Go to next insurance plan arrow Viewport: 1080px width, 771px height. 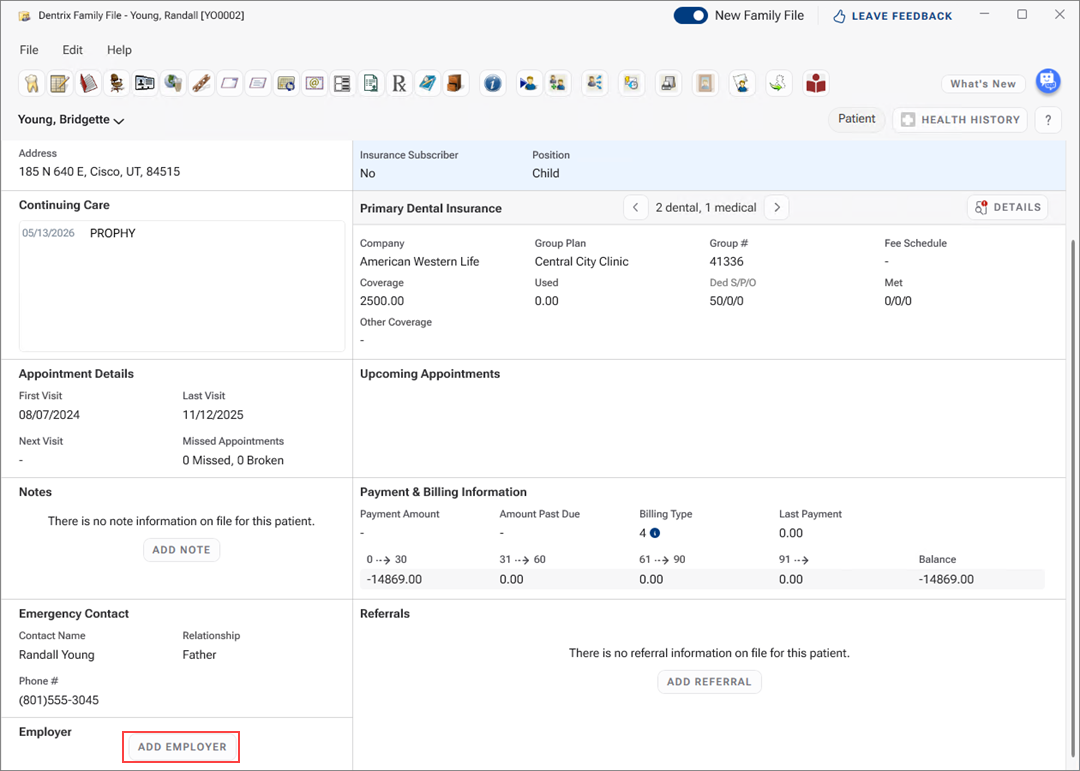tap(776, 208)
